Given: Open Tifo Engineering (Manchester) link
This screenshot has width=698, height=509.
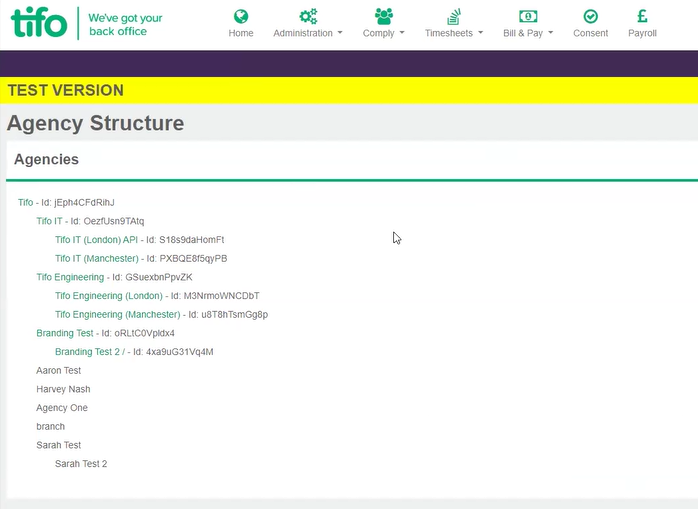Looking at the screenshot, I should 118,314.
